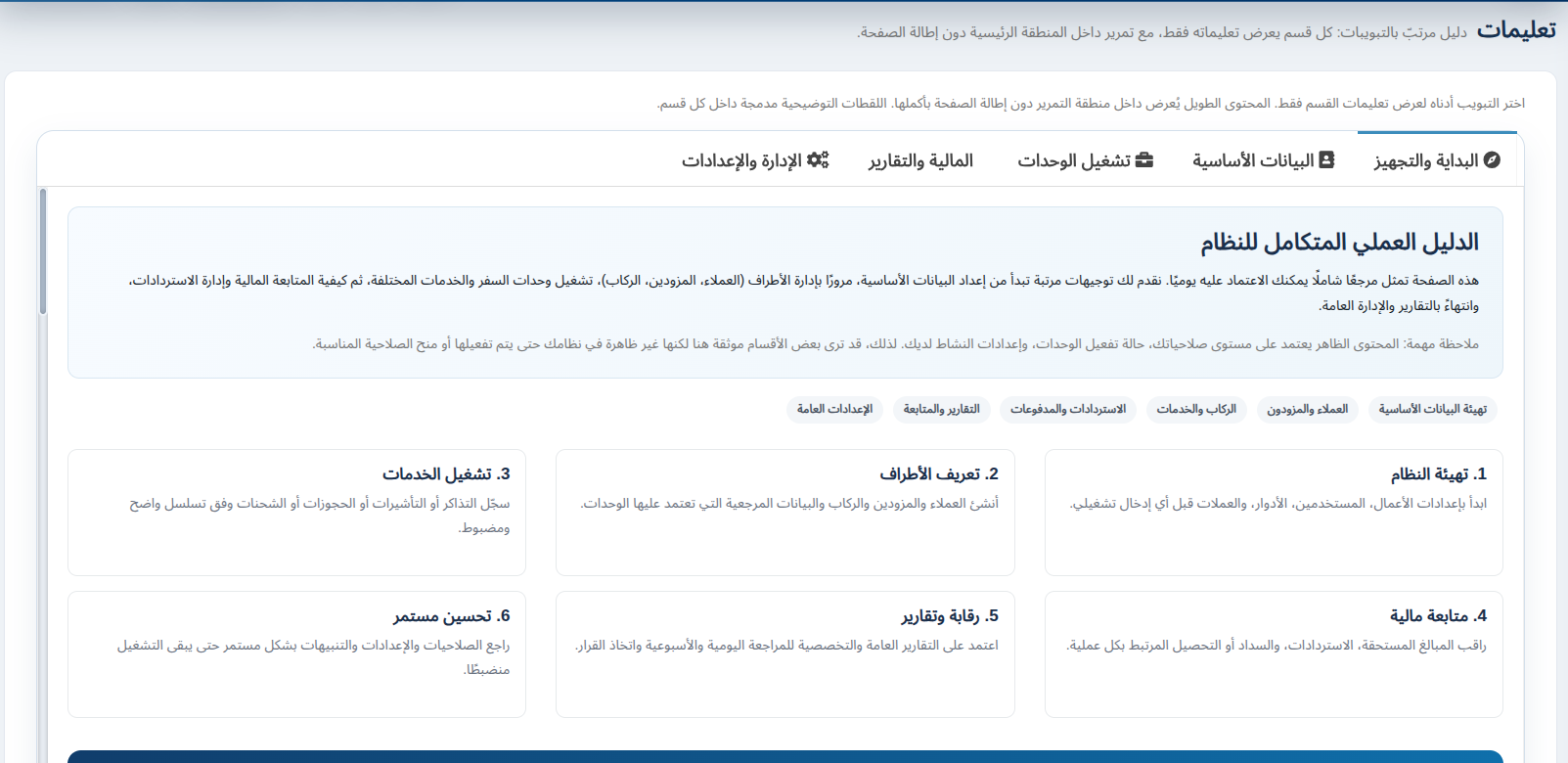Click the 4. متابعة مالية card

pos(1273,653)
